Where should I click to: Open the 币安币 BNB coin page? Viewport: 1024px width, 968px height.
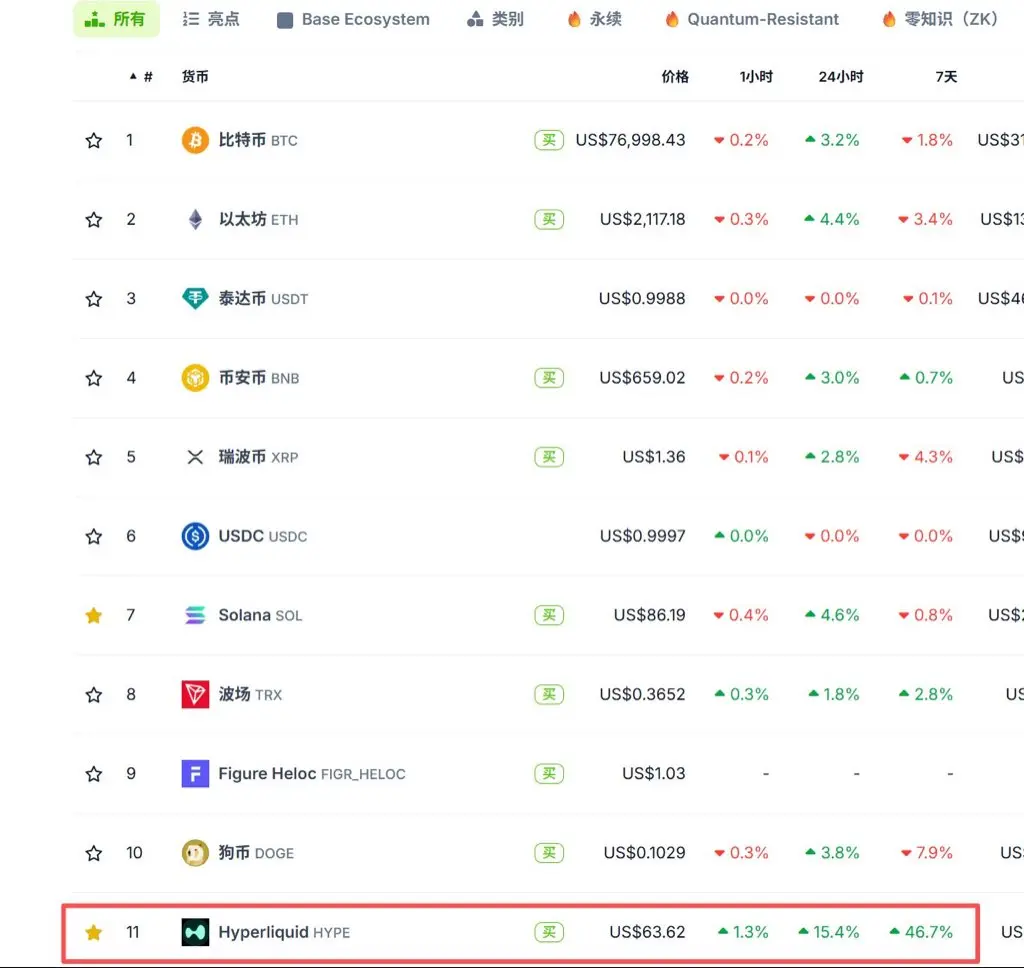point(259,378)
